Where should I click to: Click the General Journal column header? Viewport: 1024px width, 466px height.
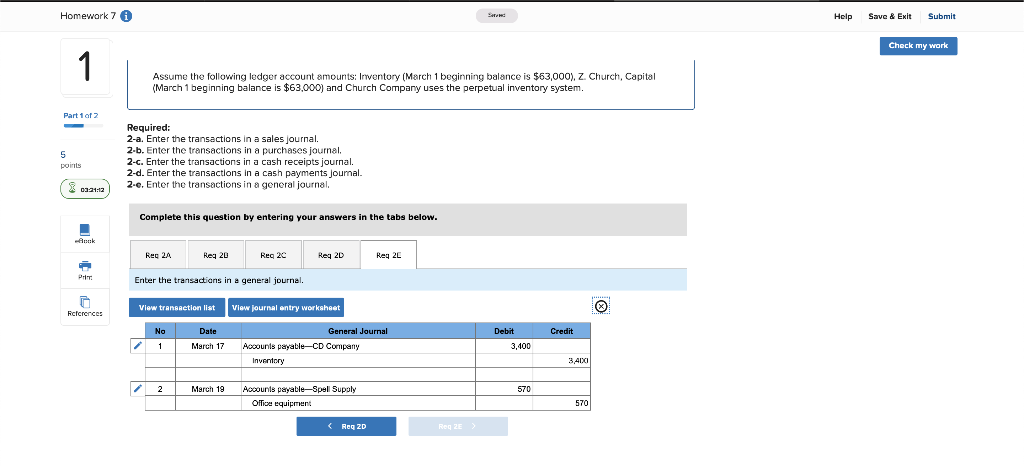pyautogui.click(x=359, y=332)
